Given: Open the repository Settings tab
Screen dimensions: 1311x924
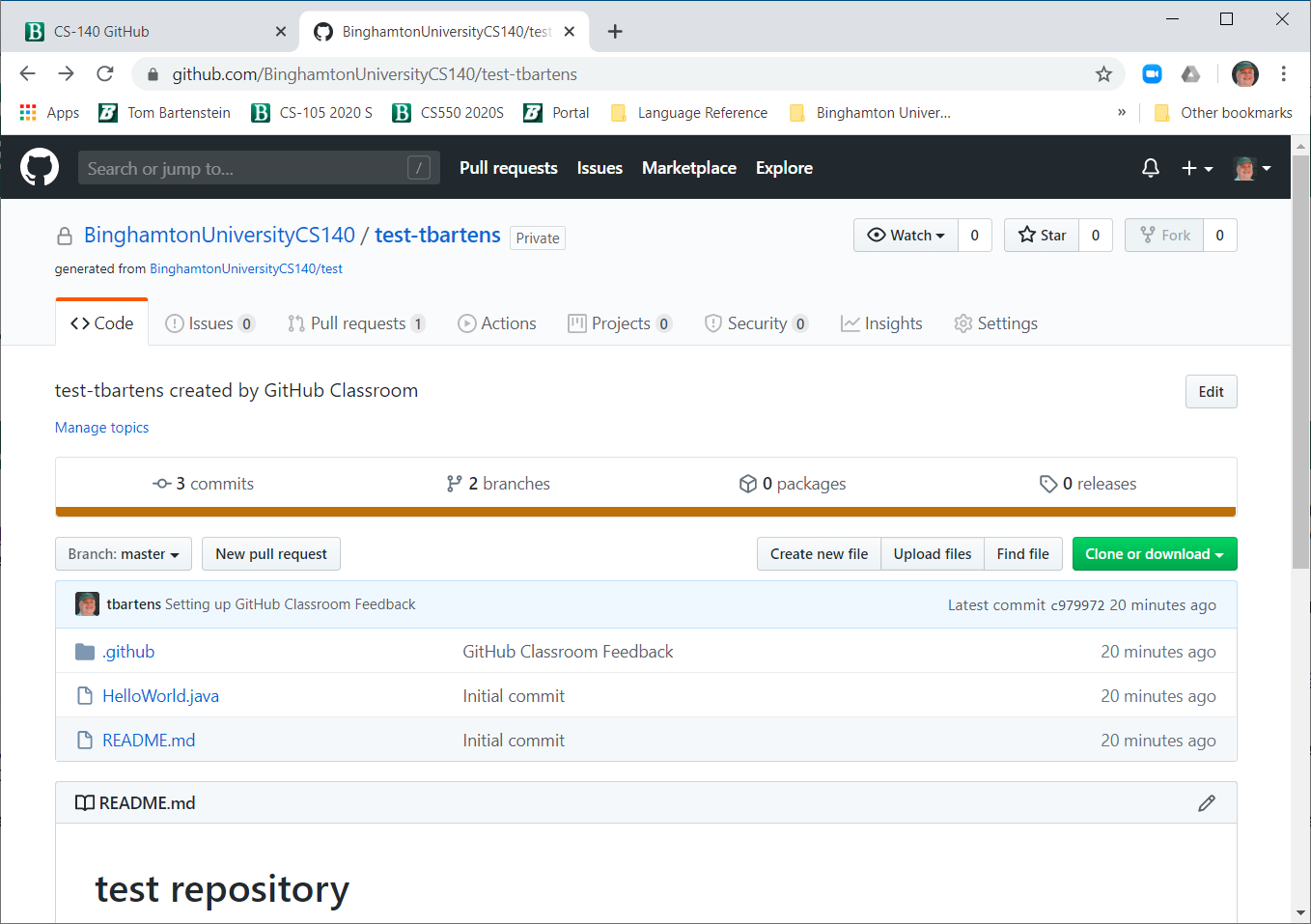Looking at the screenshot, I should click(x=995, y=323).
